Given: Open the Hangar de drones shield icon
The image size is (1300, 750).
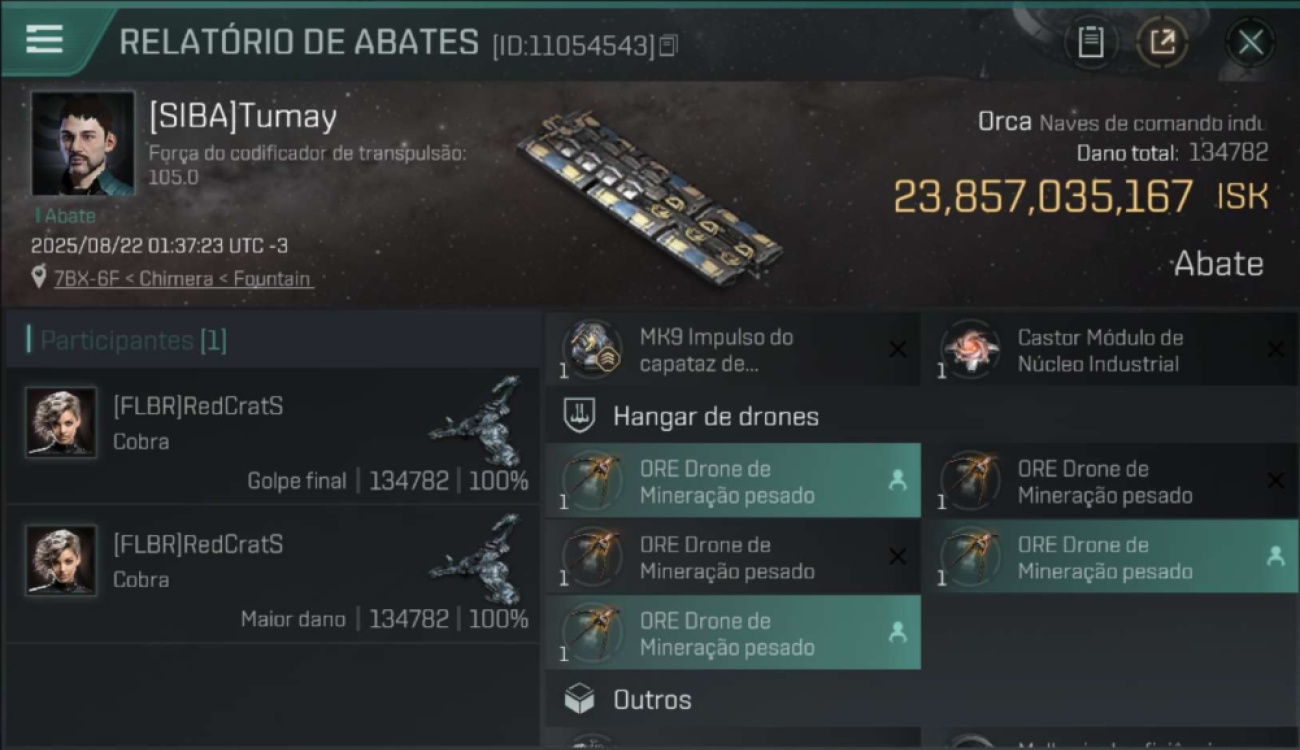Looking at the screenshot, I should pos(579,416).
